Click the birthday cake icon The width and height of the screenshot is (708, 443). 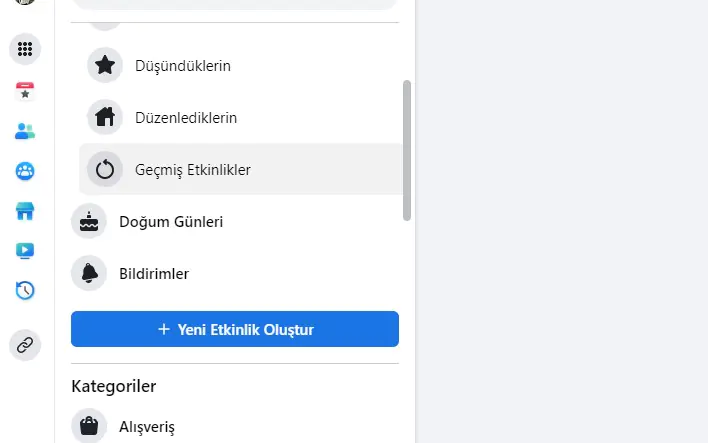89,221
